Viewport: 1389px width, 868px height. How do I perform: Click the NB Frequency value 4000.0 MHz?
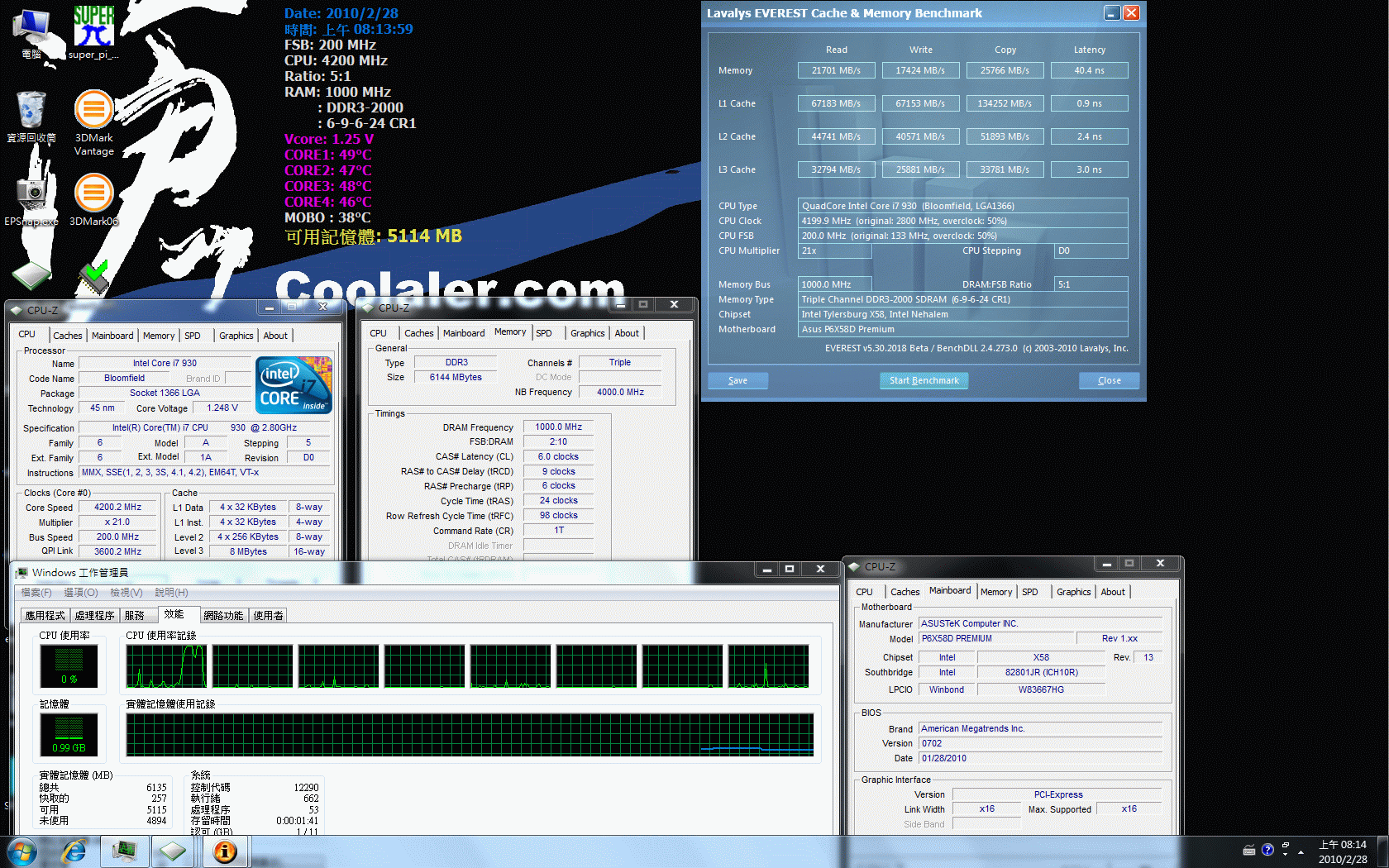[620, 392]
